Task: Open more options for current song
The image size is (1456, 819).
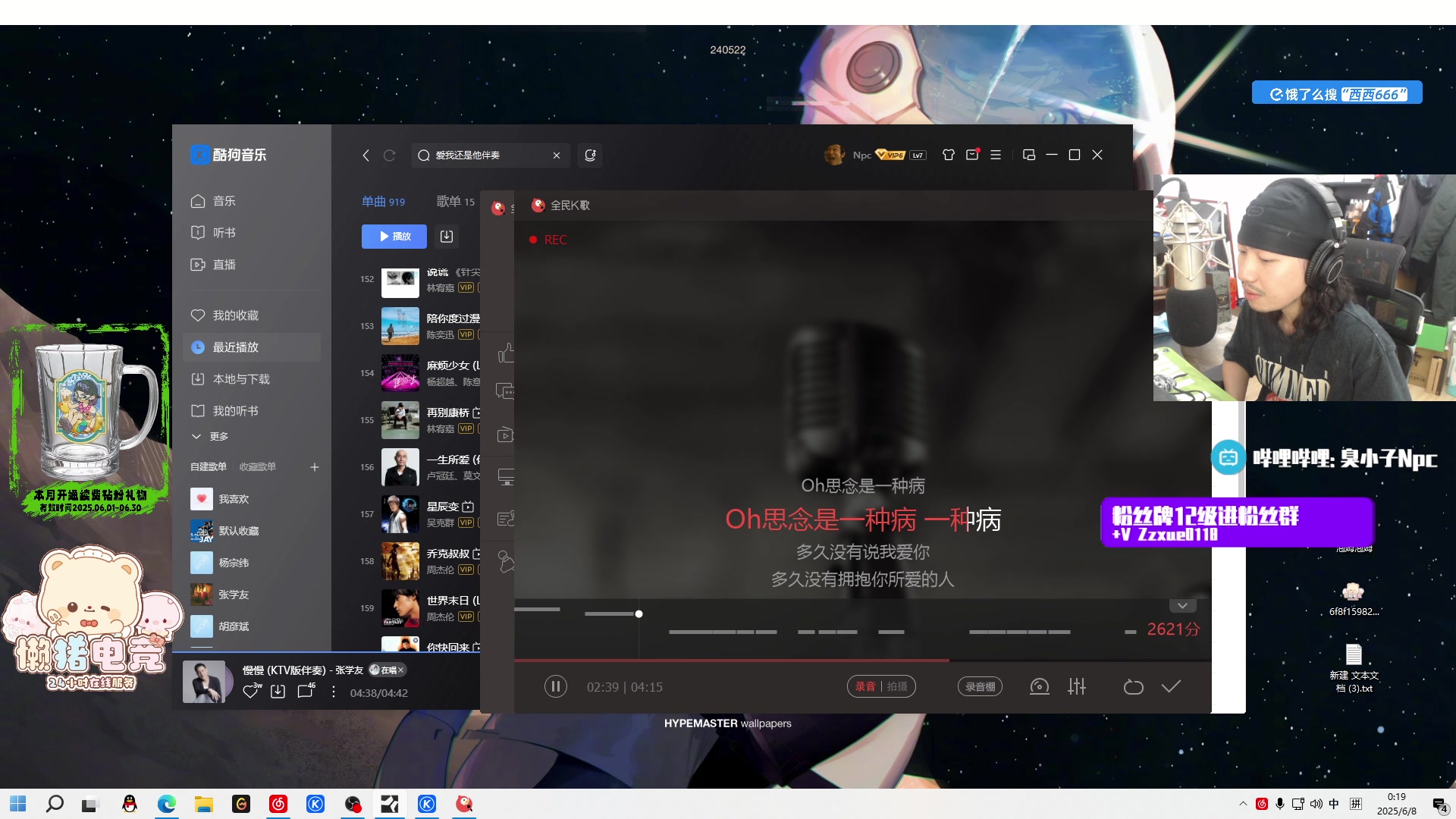Action: point(333,692)
